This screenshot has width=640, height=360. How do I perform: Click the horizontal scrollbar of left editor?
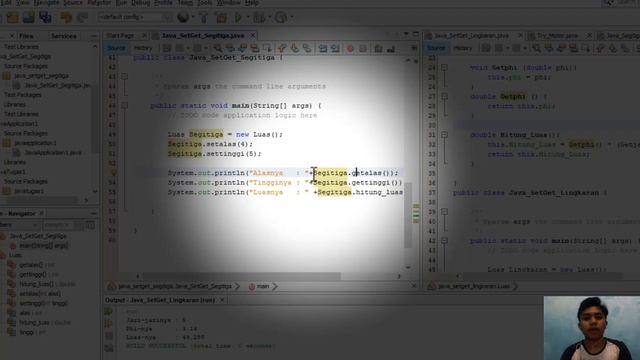coord(242,276)
